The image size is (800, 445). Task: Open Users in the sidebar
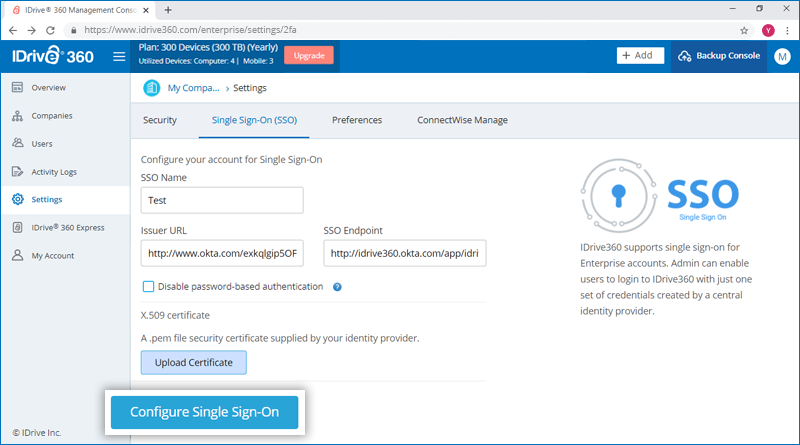coord(65,144)
